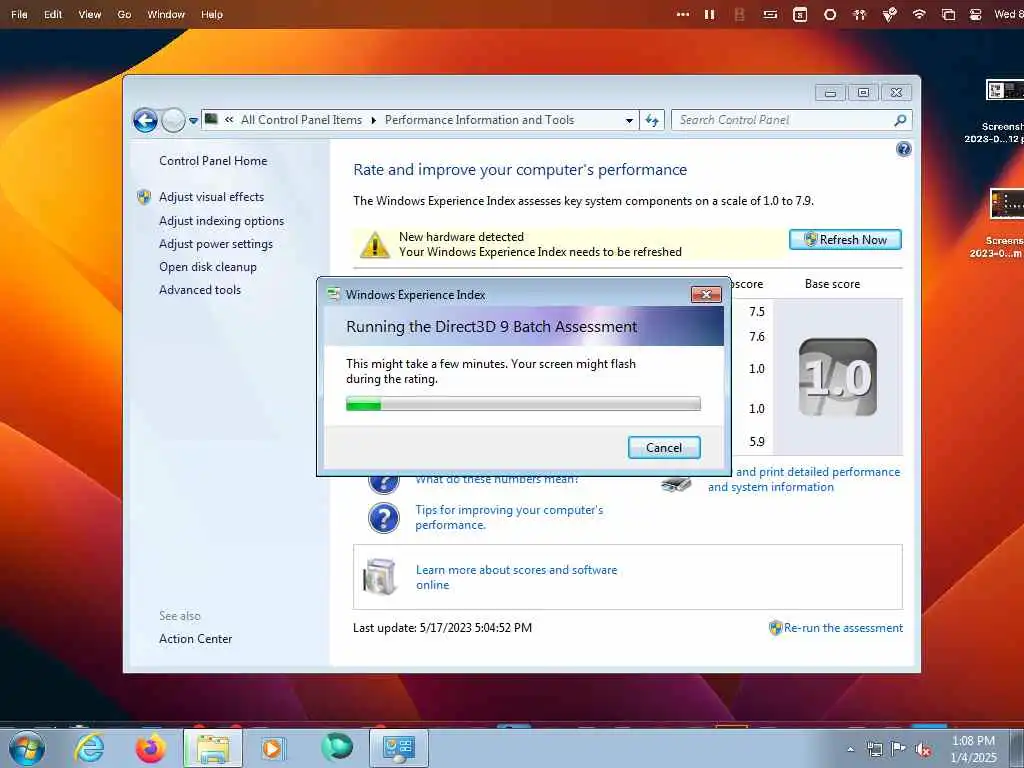Click the muted volume speaker icon

pos(923,750)
